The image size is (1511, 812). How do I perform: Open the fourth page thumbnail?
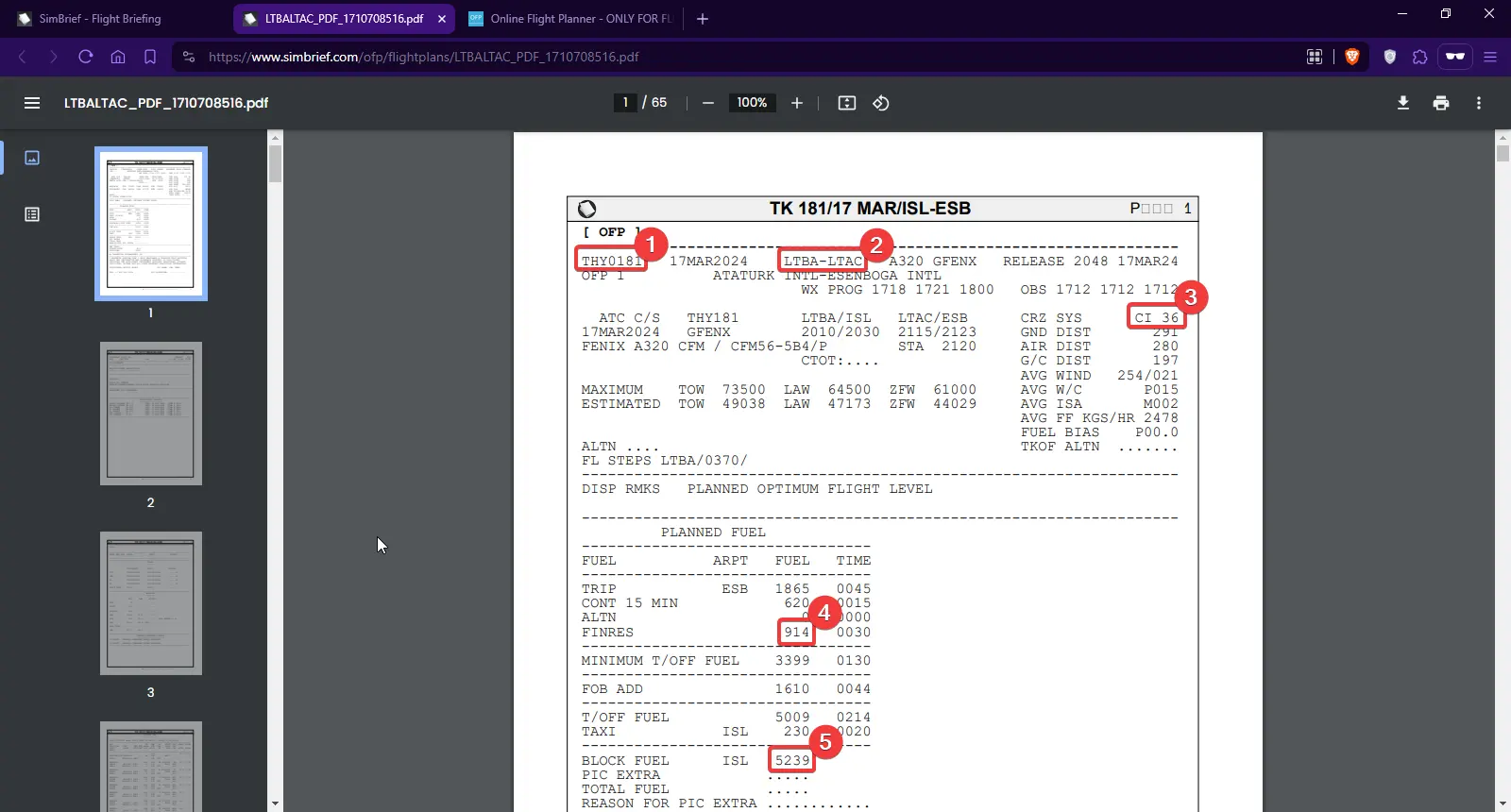pos(151,767)
